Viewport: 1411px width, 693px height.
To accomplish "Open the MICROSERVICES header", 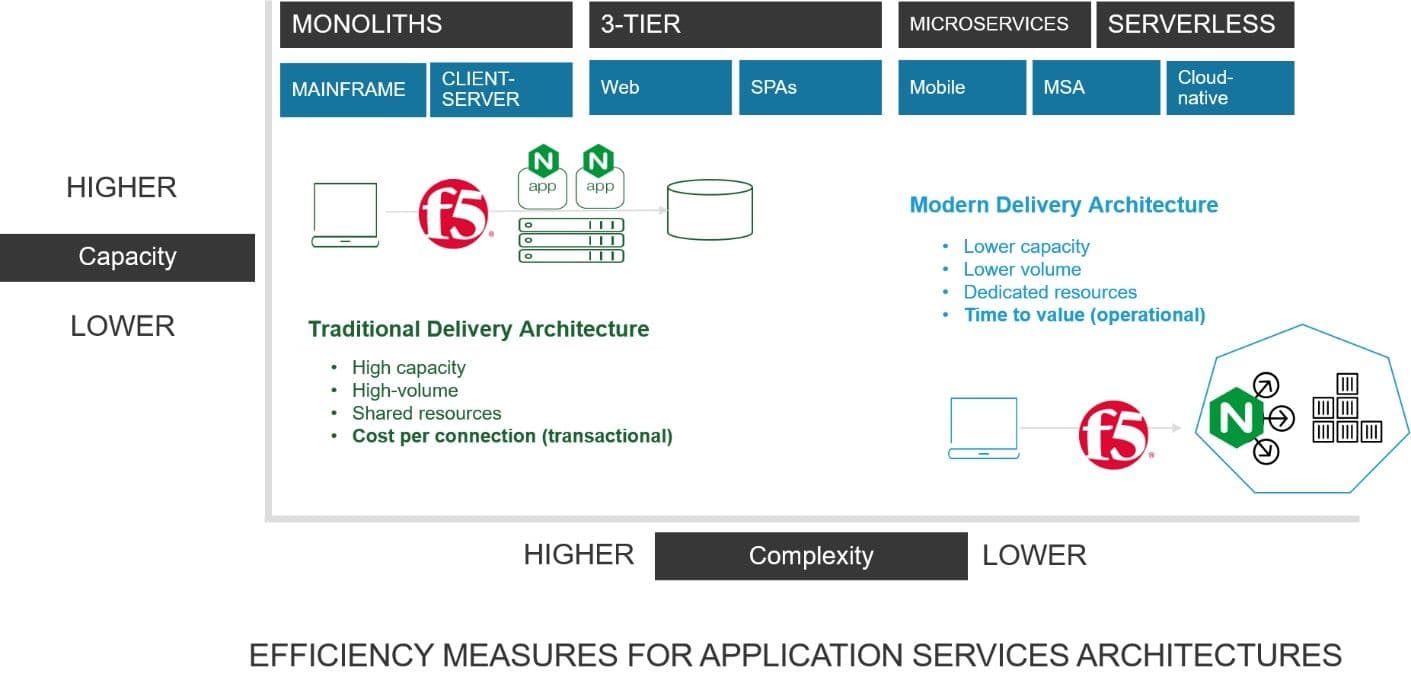I will click(993, 24).
